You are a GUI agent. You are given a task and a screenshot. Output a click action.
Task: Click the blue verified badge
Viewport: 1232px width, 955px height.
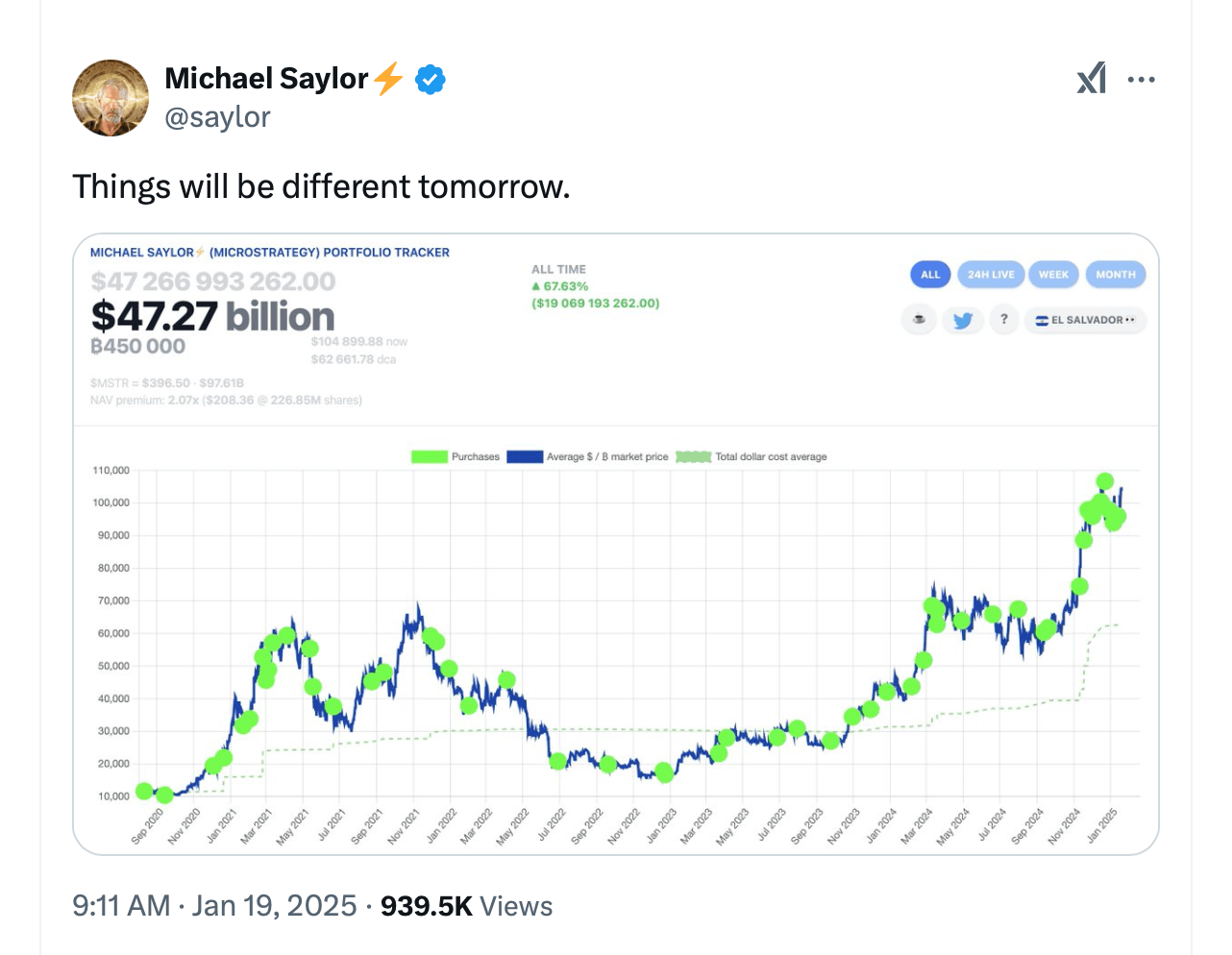pos(429,79)
